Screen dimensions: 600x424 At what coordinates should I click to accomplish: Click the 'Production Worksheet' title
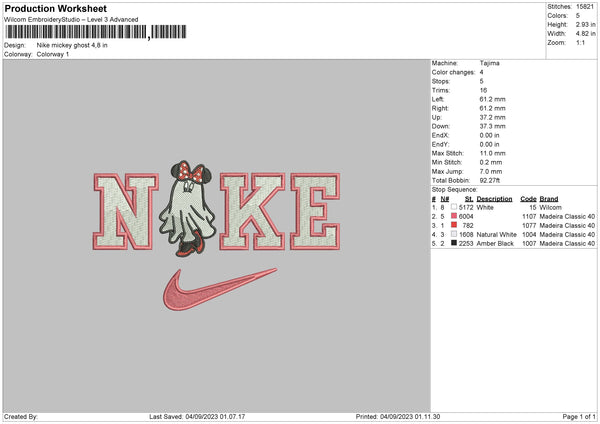[55, 8]
